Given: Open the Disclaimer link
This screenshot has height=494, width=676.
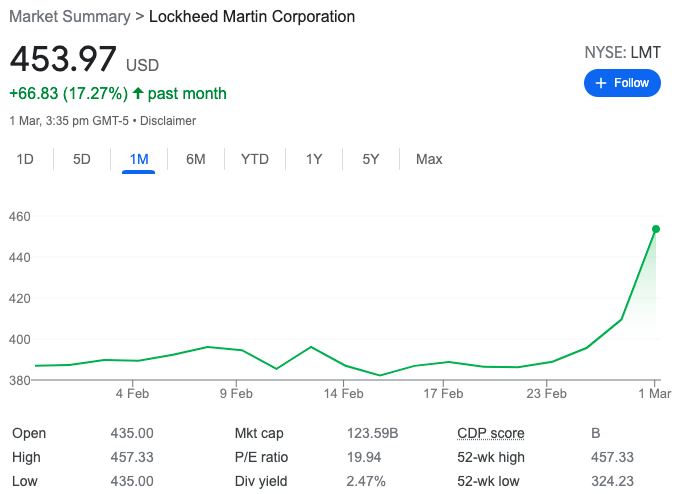Looking at the screenshot, I should [x=168, y=121].
